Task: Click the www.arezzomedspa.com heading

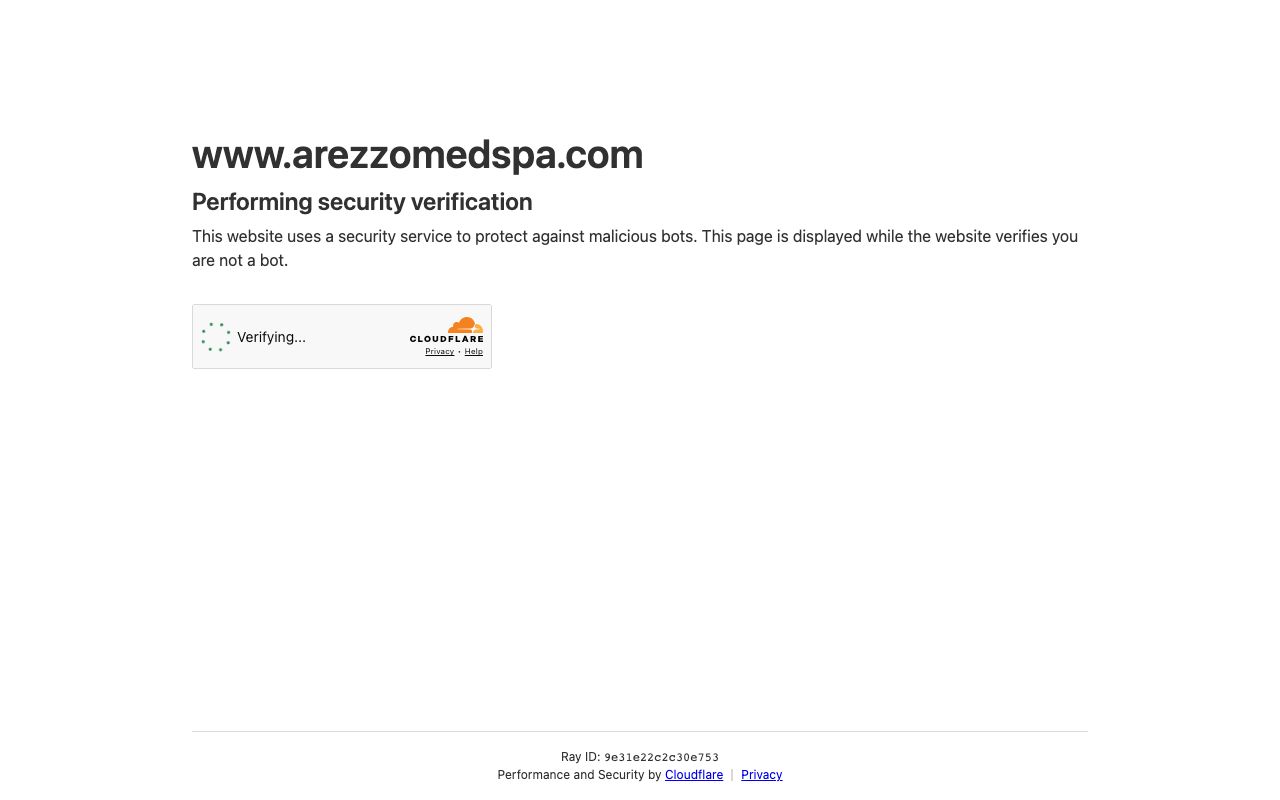Action: (x=417, y=154)
